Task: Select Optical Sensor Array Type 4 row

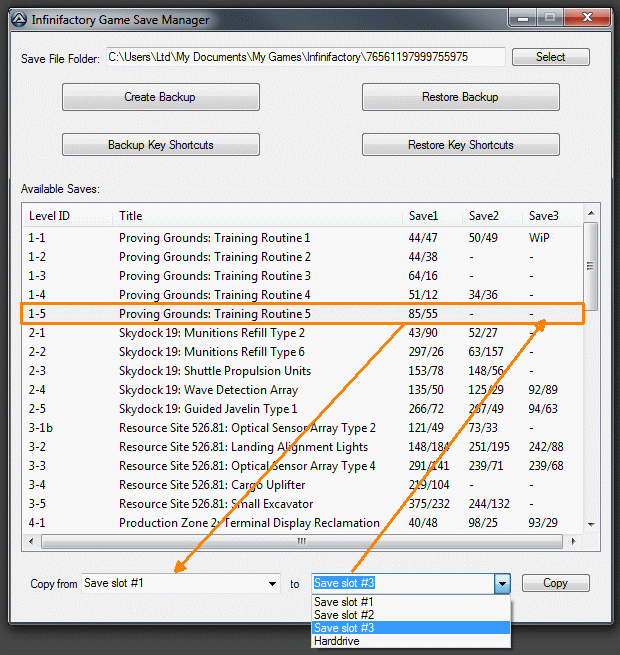Action: tap(302, 466)
